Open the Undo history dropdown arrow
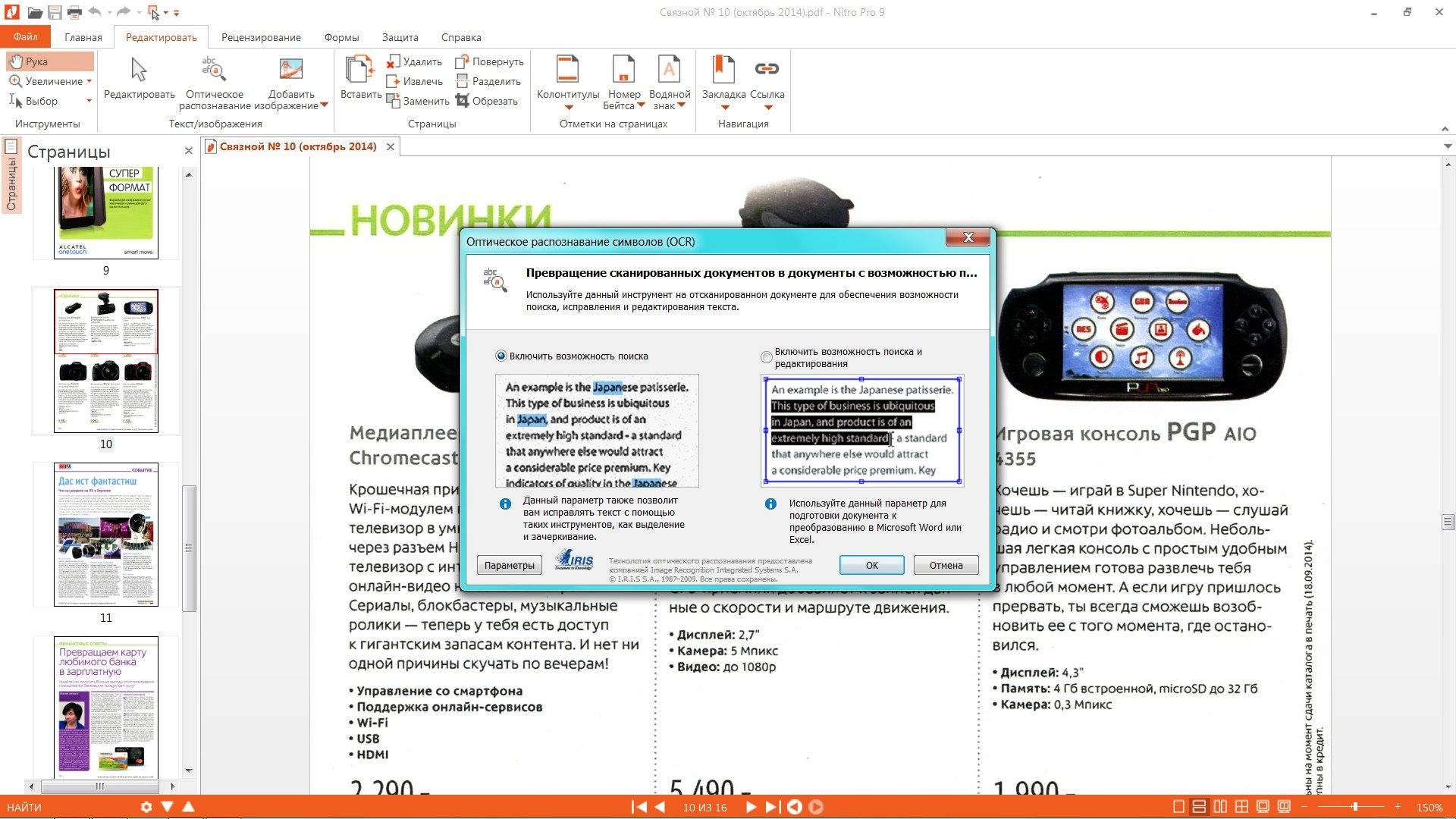Screen dimensions: 1456x819 tap(109, 13)
